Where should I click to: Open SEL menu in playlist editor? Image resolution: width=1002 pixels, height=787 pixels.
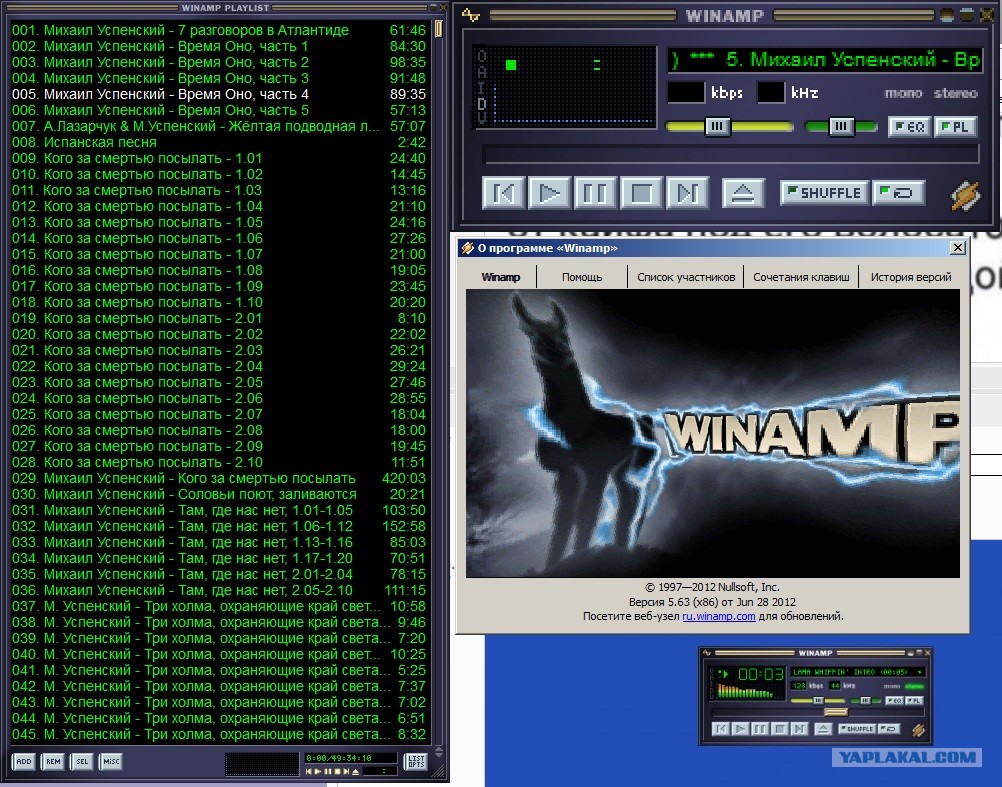[82, 761]
